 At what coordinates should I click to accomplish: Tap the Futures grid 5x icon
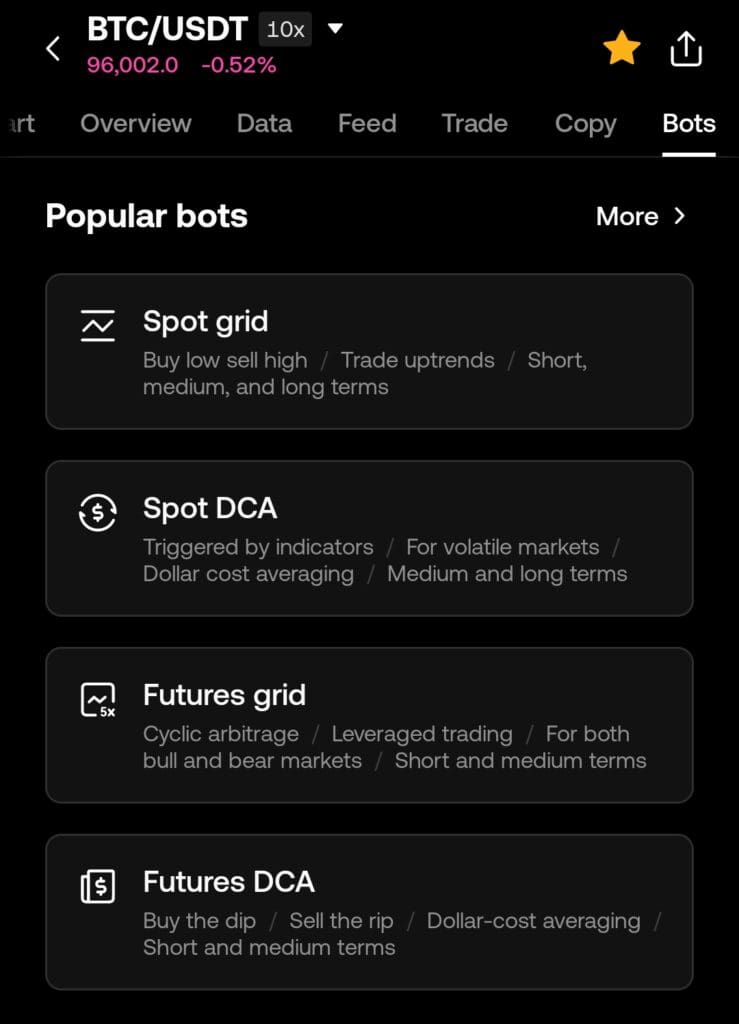click(98, 699)
